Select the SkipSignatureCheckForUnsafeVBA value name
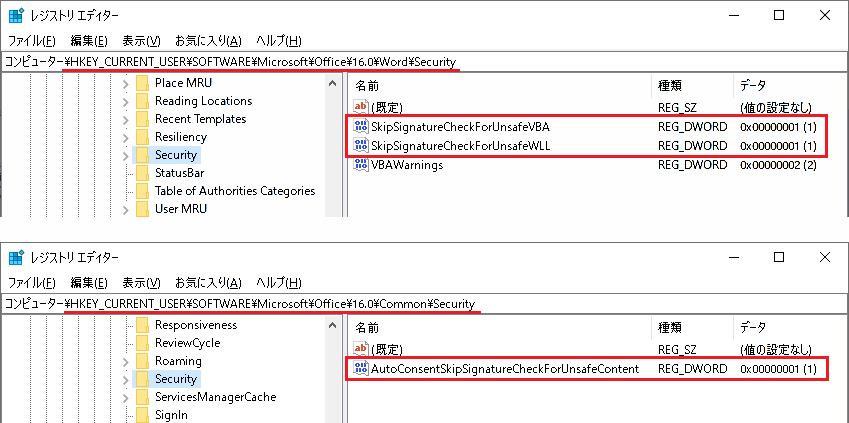Screen dimensions: 849x423 pyautogui.click(x=461, y=127)
